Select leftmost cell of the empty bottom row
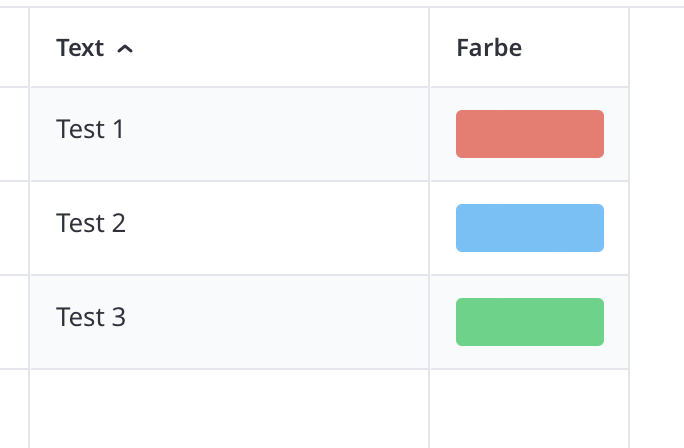Image resolution: width=684 pixels, height=448 pixels. pyautogui.click(x=14, y=408)
